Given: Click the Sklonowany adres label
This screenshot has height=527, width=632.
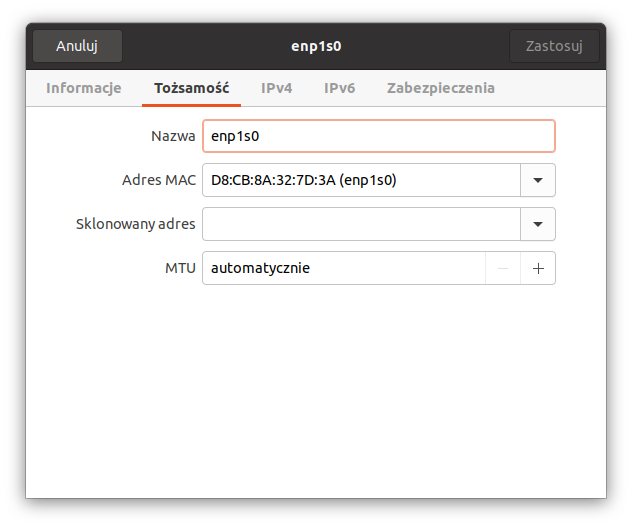Looking at the screenshot, I should tap(135, 224).
